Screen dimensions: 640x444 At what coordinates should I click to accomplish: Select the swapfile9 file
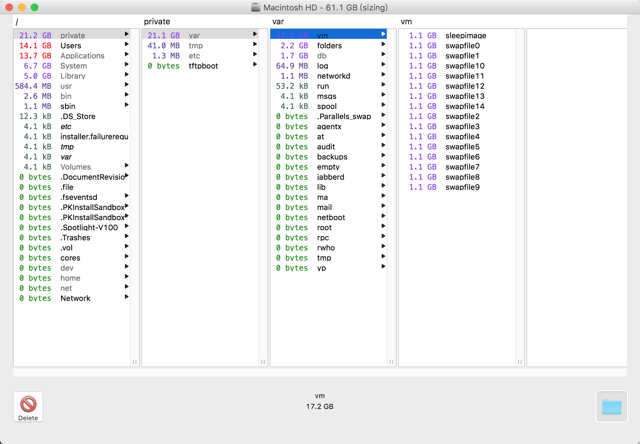tap(457, 187)
